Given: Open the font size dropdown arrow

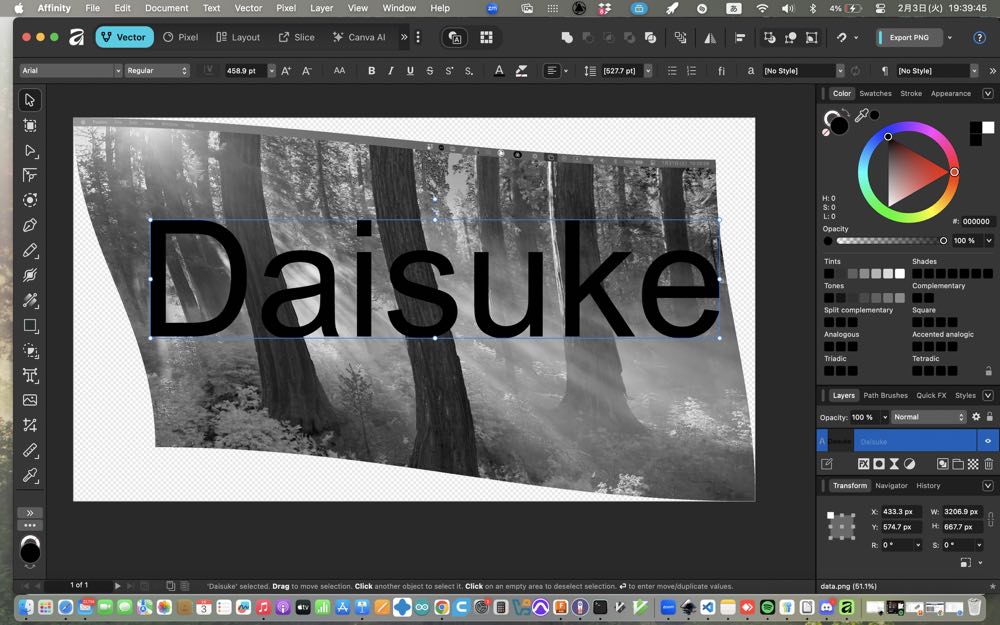Looking at the screenshot, I should pyautogui.click(x=272, y=71).
